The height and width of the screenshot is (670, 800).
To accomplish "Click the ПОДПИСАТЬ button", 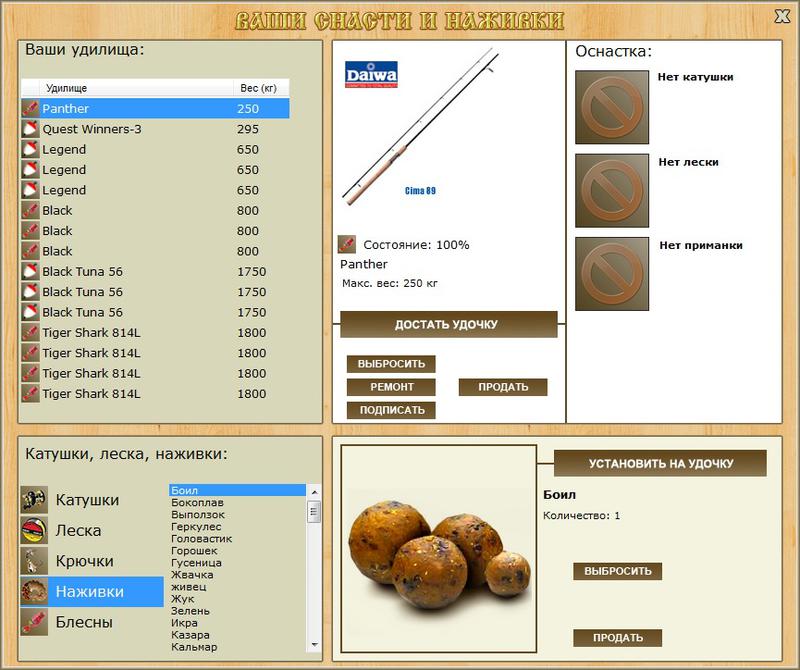I will tap(391, 410).
